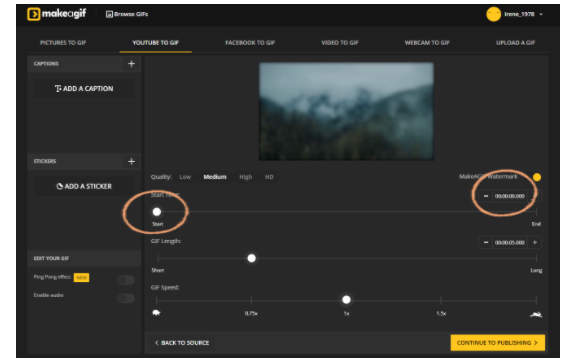
Task: Click the Irene_1978 user avatar
Action: (x=493, y=14)
